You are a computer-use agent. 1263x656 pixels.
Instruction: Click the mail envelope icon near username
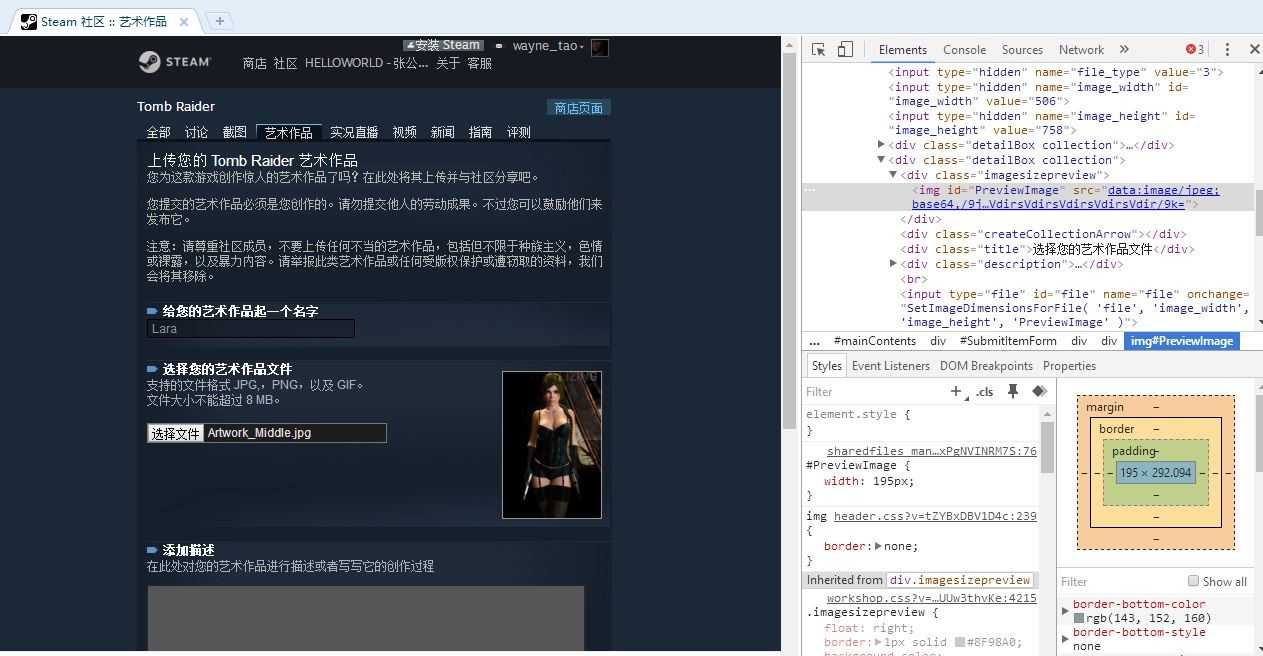tap(499, 45)
